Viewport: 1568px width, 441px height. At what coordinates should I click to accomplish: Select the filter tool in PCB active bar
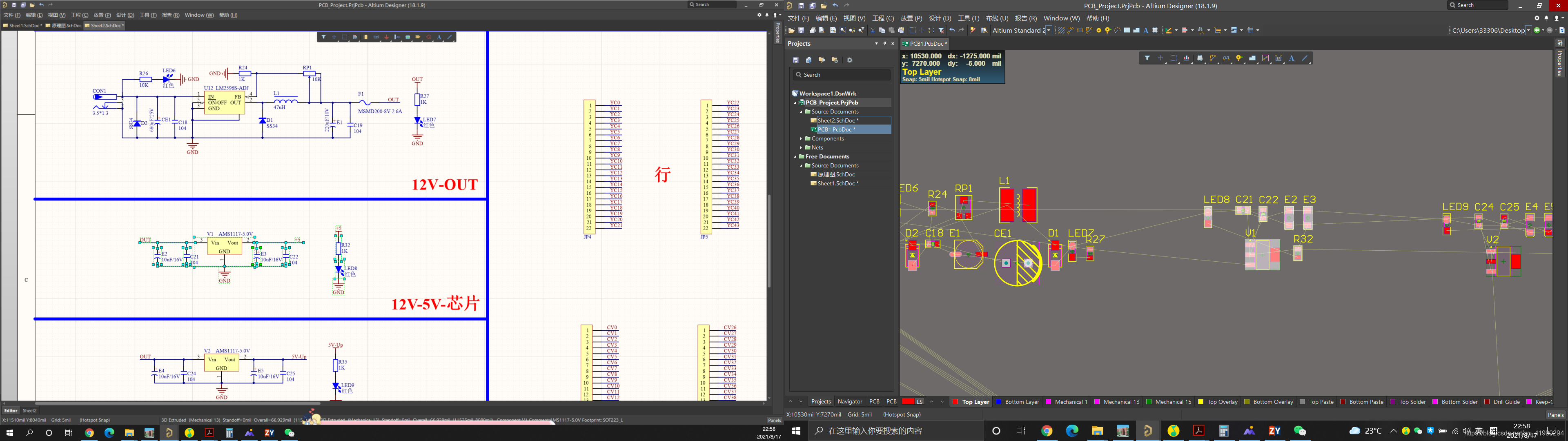point(1147,58)
